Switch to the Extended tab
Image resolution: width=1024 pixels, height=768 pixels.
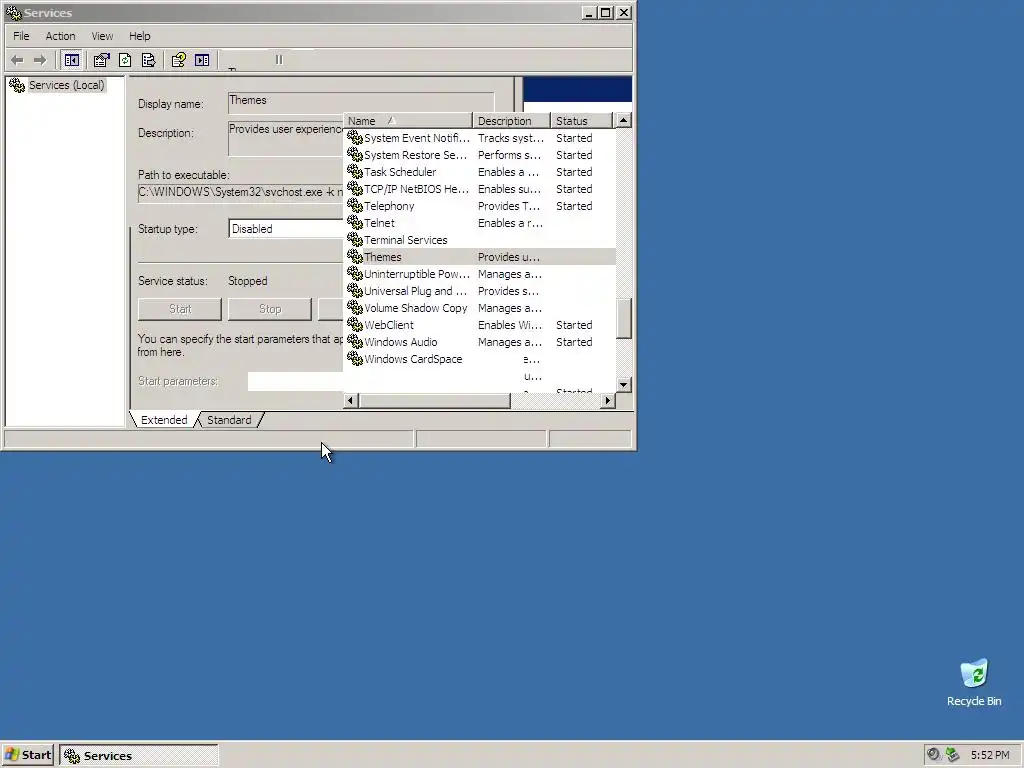tap(164, 420)
